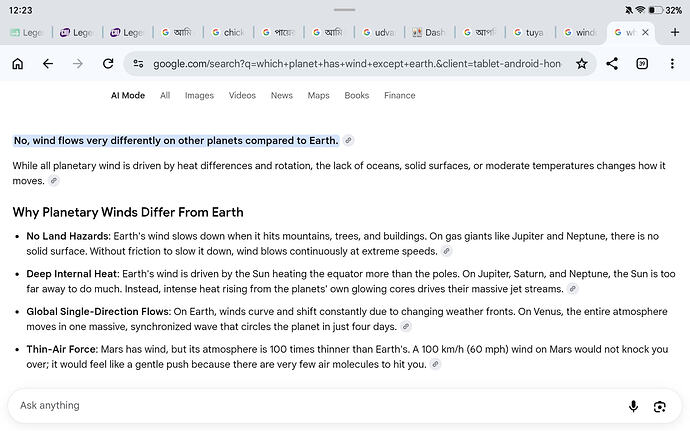The height and width of the screenshot is (431, 690).
Task: Switch to the 'Dash' browser tab
Action: point(429,32)
